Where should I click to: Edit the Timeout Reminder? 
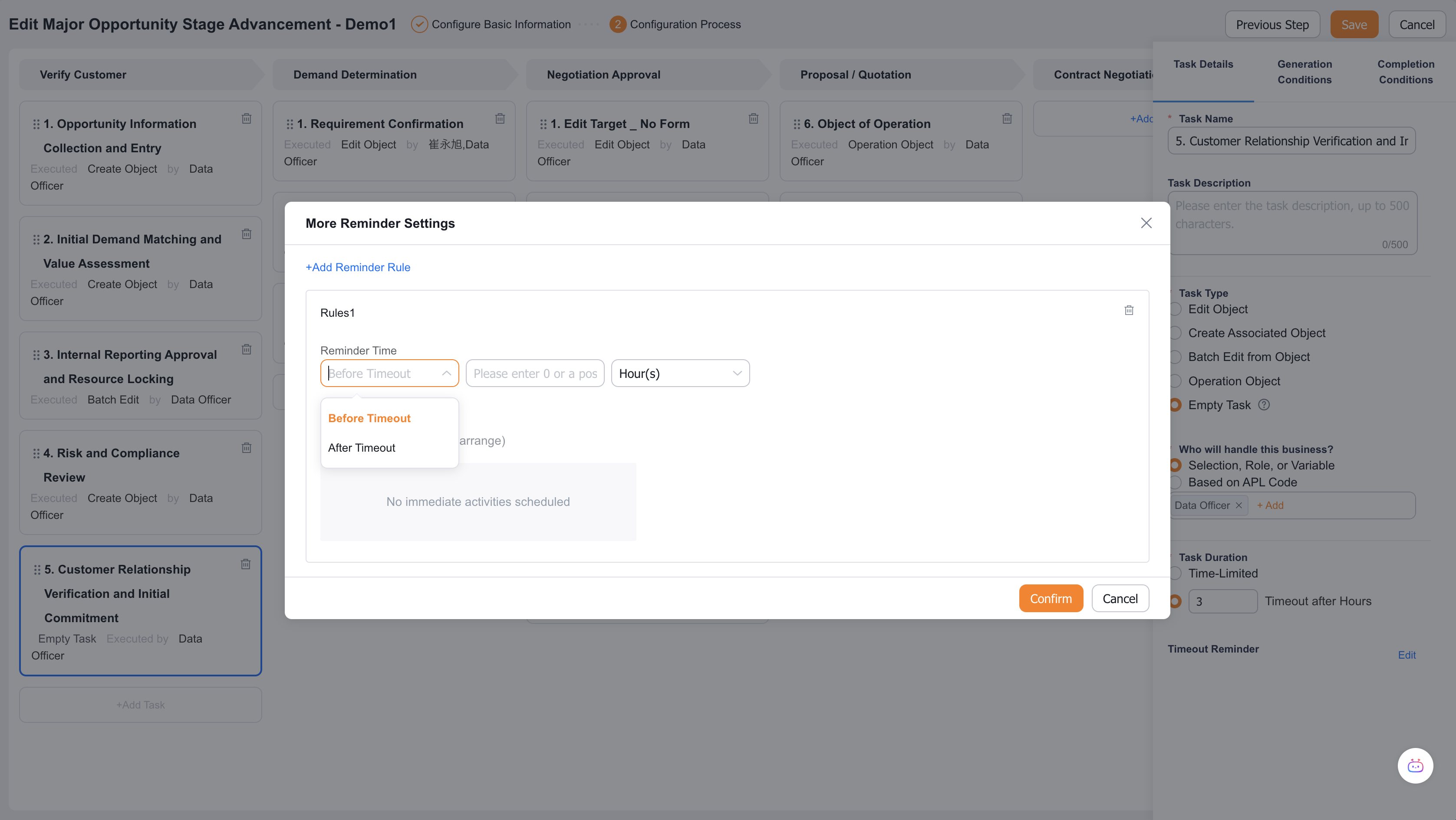(x=1406, y=655)
